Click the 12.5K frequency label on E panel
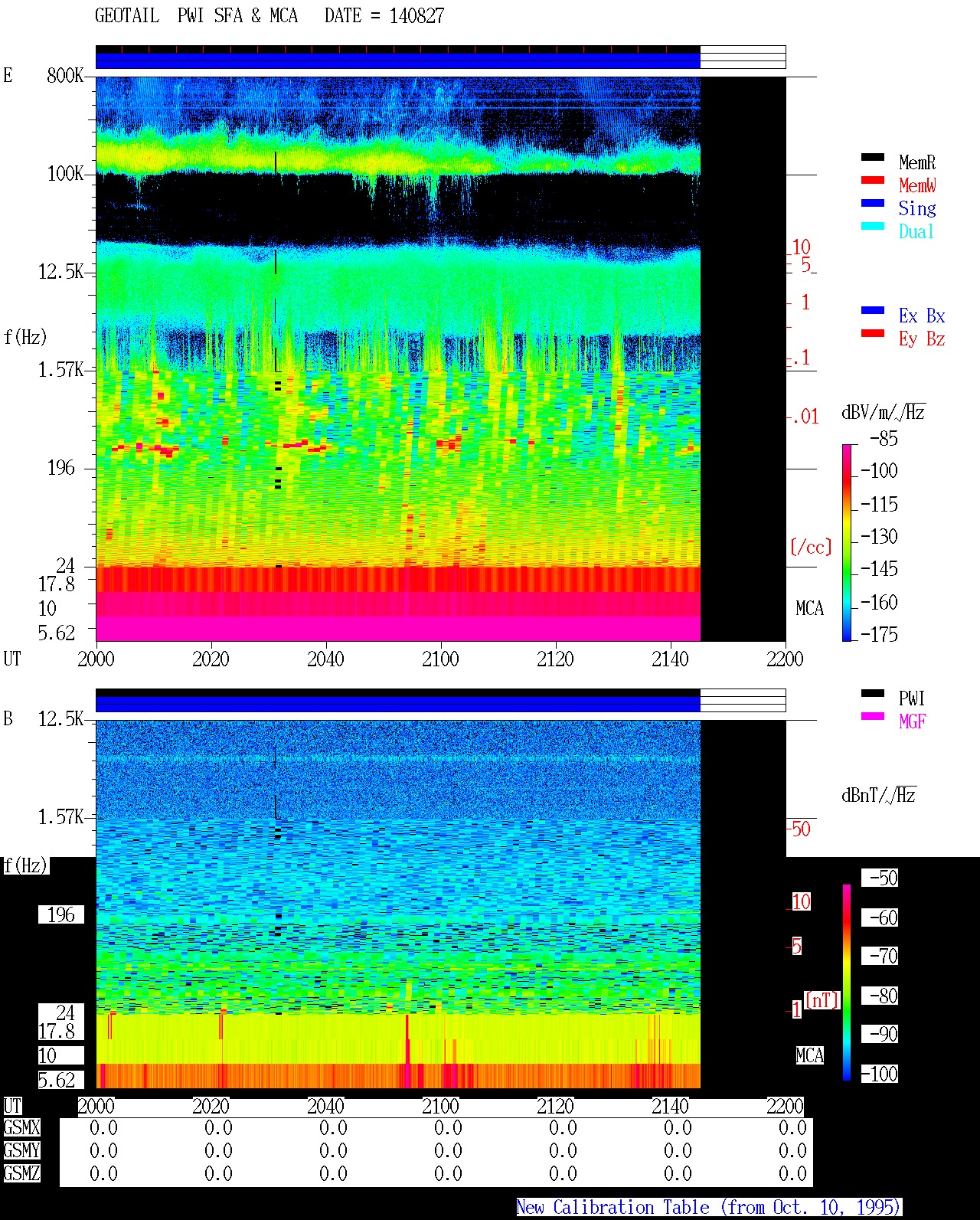The width and height of the screenshot is (980, 1220). [61, 271]
